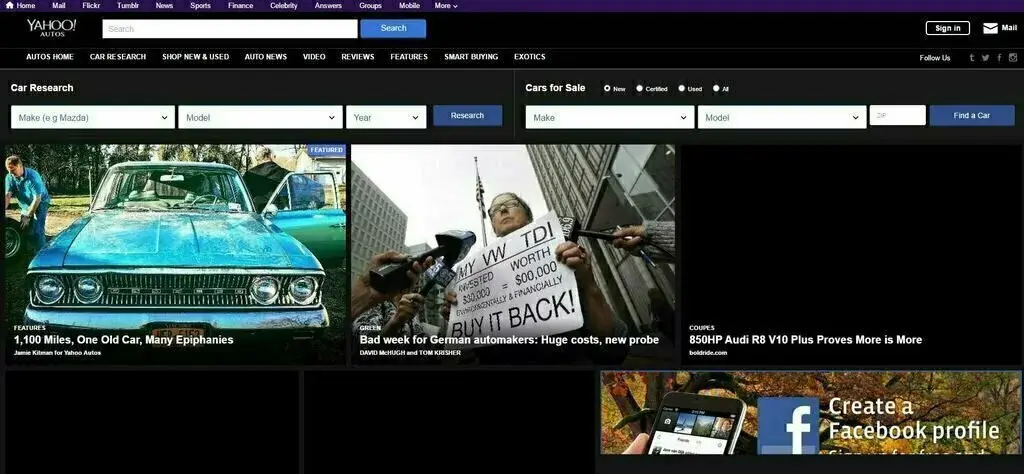The width and height of the screenshot is (1024, 474).
Task: Open the Reviews section
Action: [x=358, y=57]
